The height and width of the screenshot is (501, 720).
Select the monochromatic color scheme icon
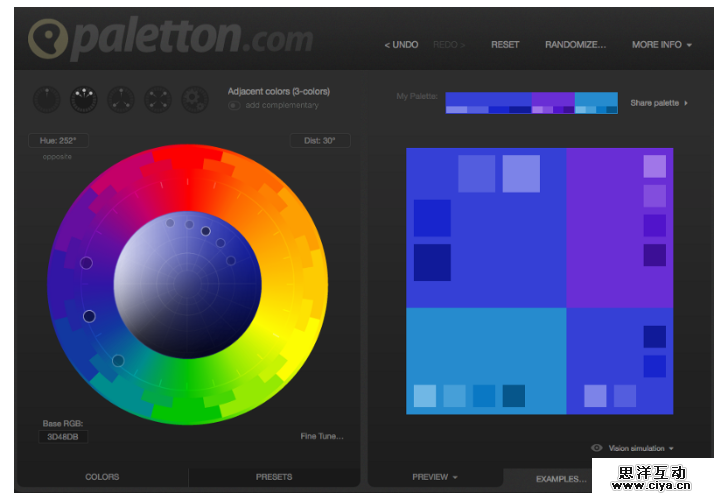pos(46,98)
